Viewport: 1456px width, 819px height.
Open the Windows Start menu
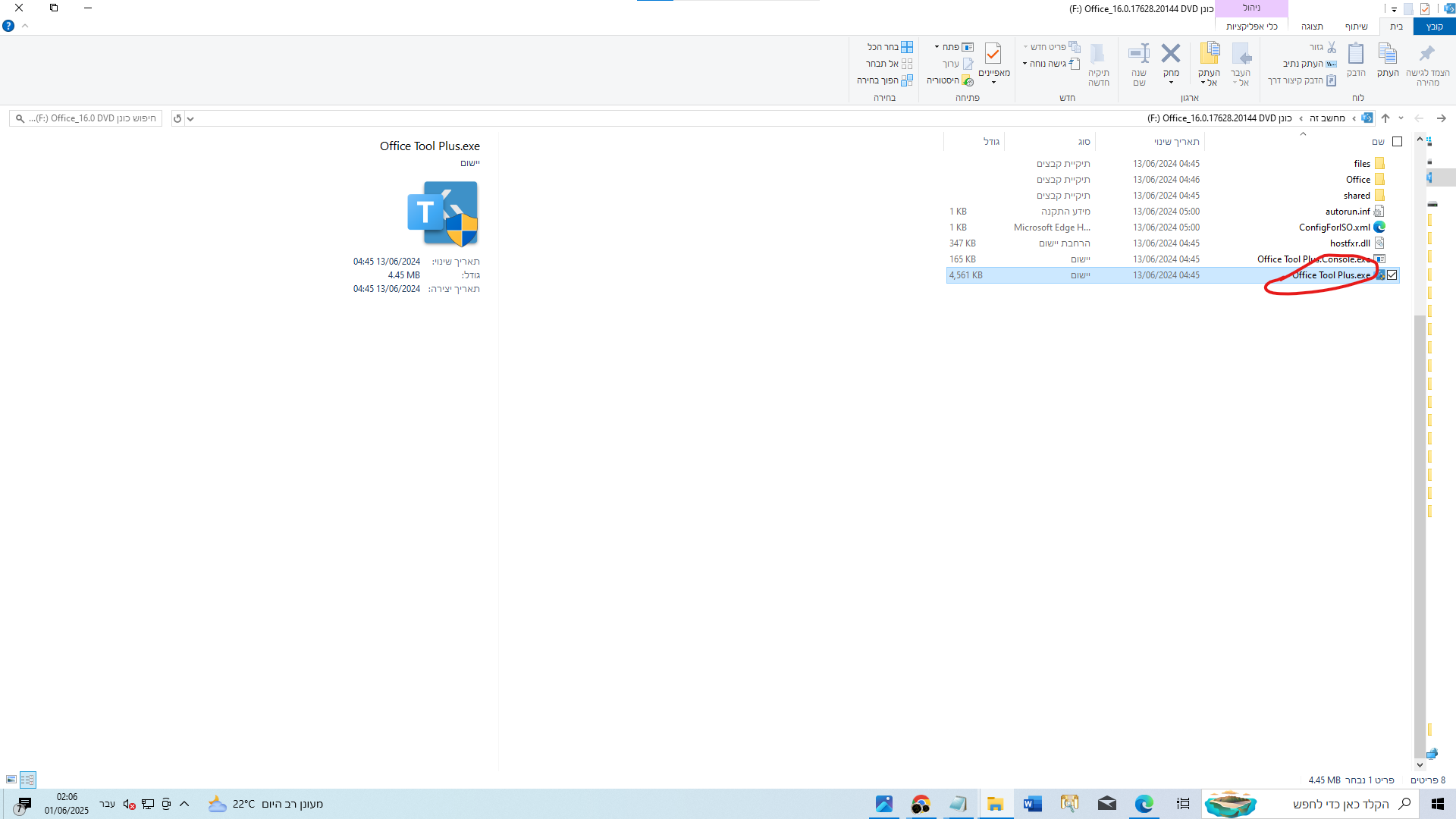1438,804
